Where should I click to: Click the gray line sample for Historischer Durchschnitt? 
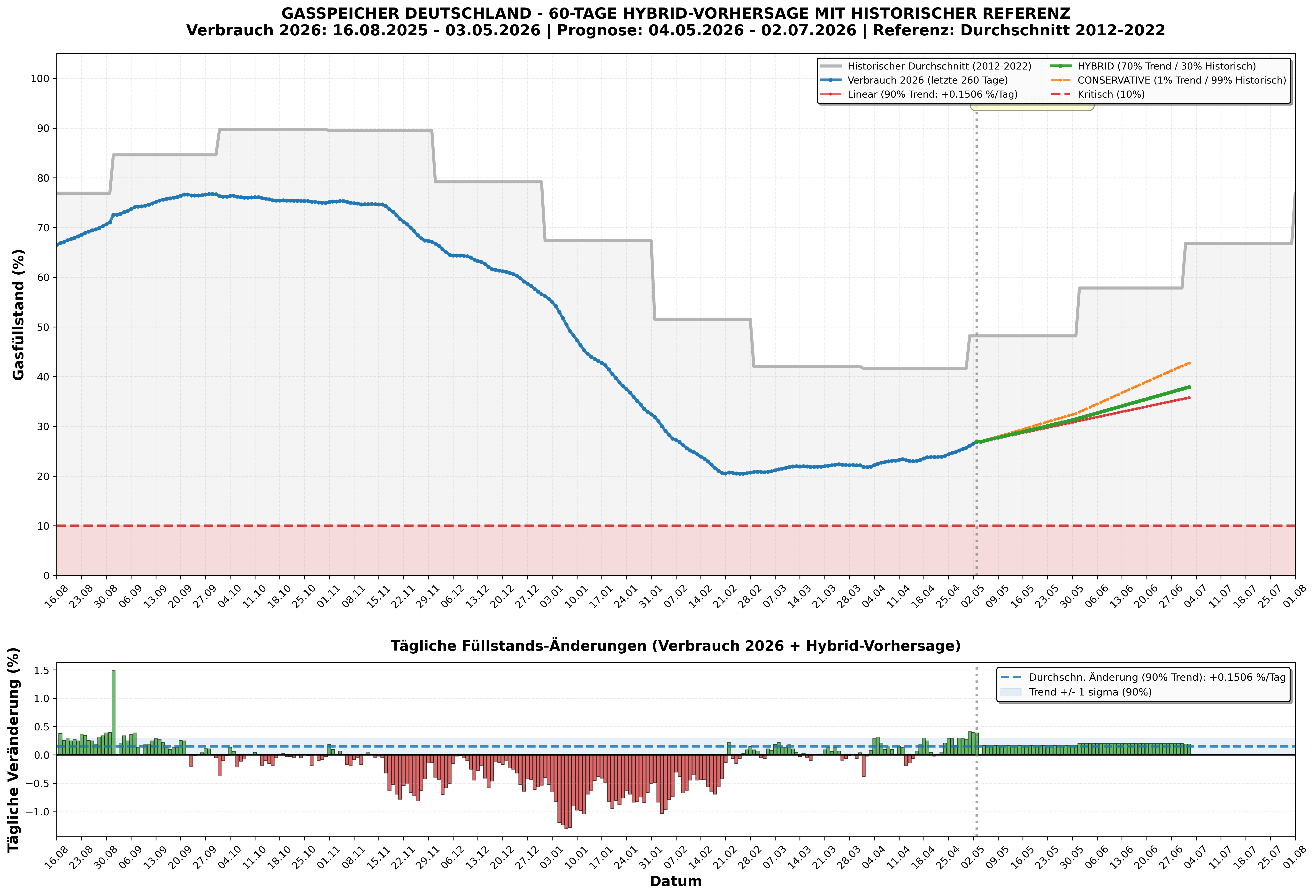(831, 66)
